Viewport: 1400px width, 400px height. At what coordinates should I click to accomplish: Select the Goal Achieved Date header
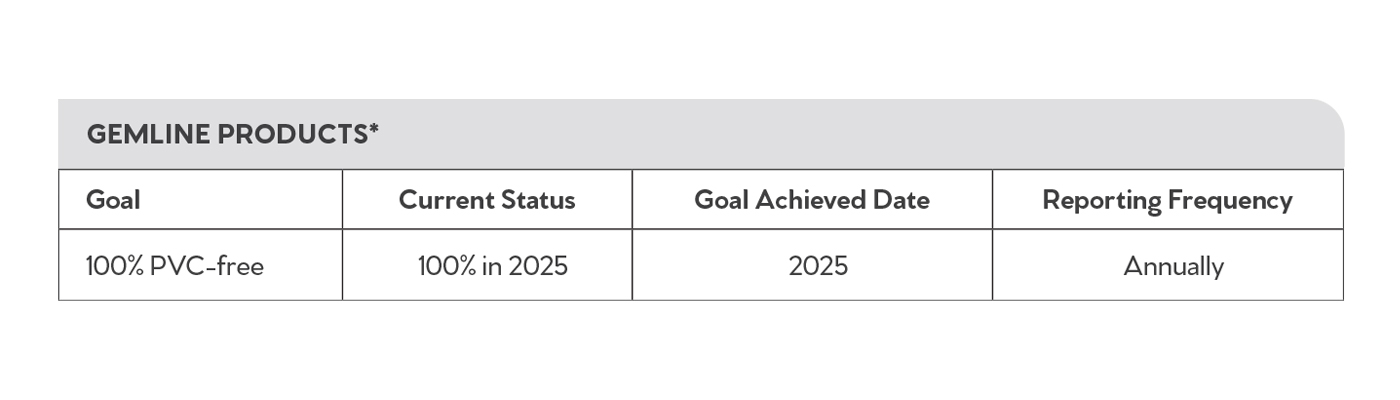tap(812, 200)
